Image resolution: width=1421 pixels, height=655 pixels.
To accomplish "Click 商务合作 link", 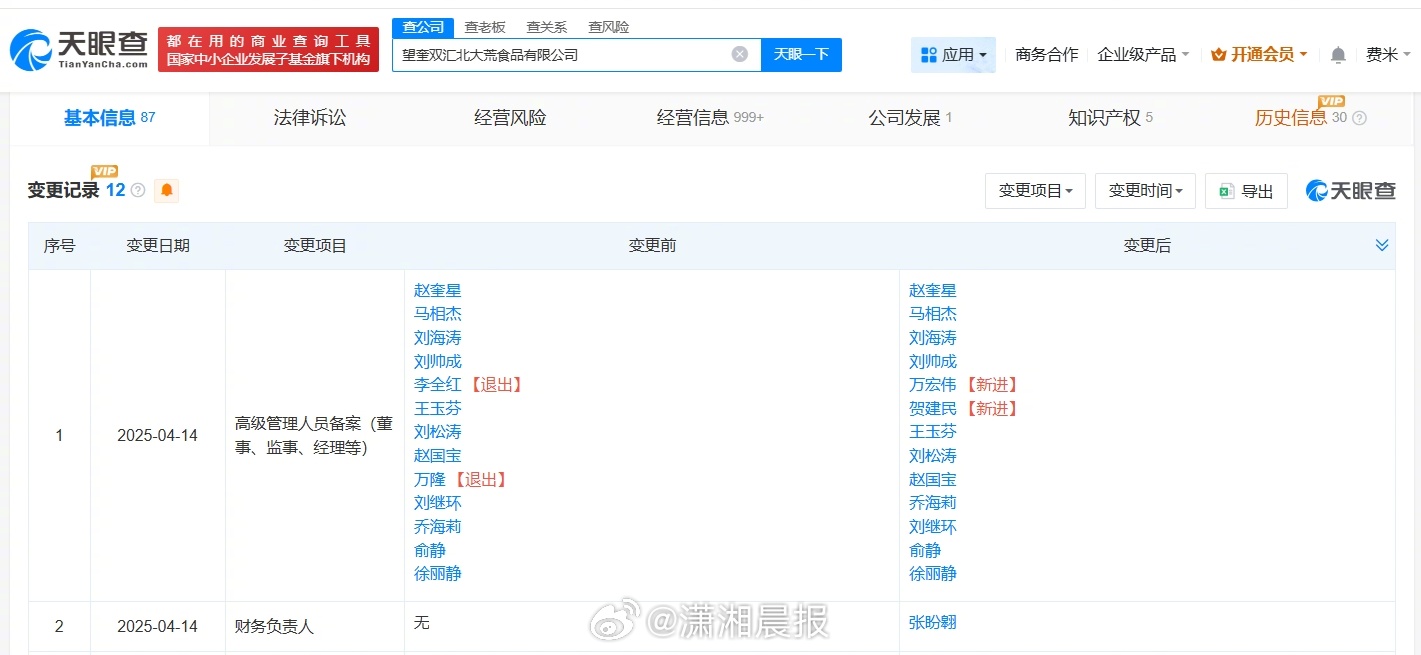I will click(1046, 55).
